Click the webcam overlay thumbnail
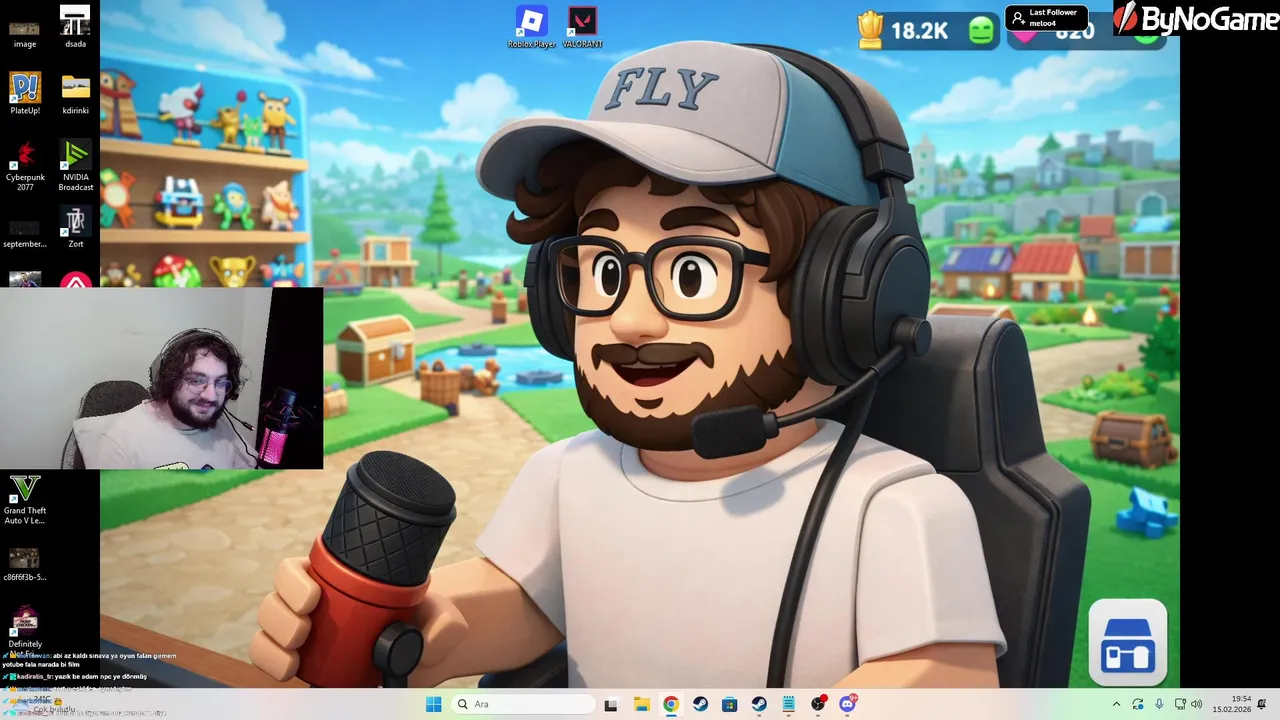Image resolution: width=1280 pixels, height=720 pixels. 161,379
